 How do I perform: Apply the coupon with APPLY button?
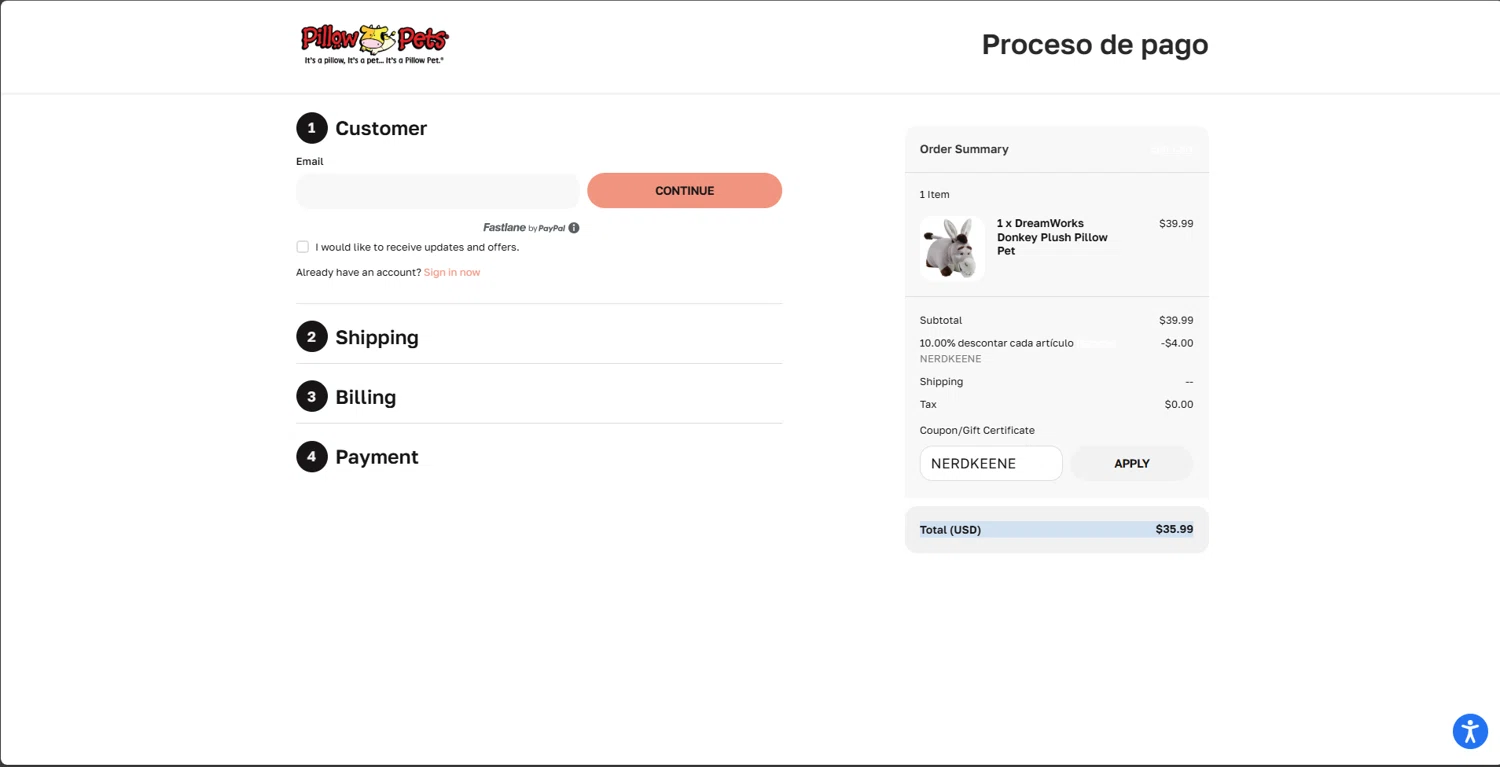(x=1132, y=463)
